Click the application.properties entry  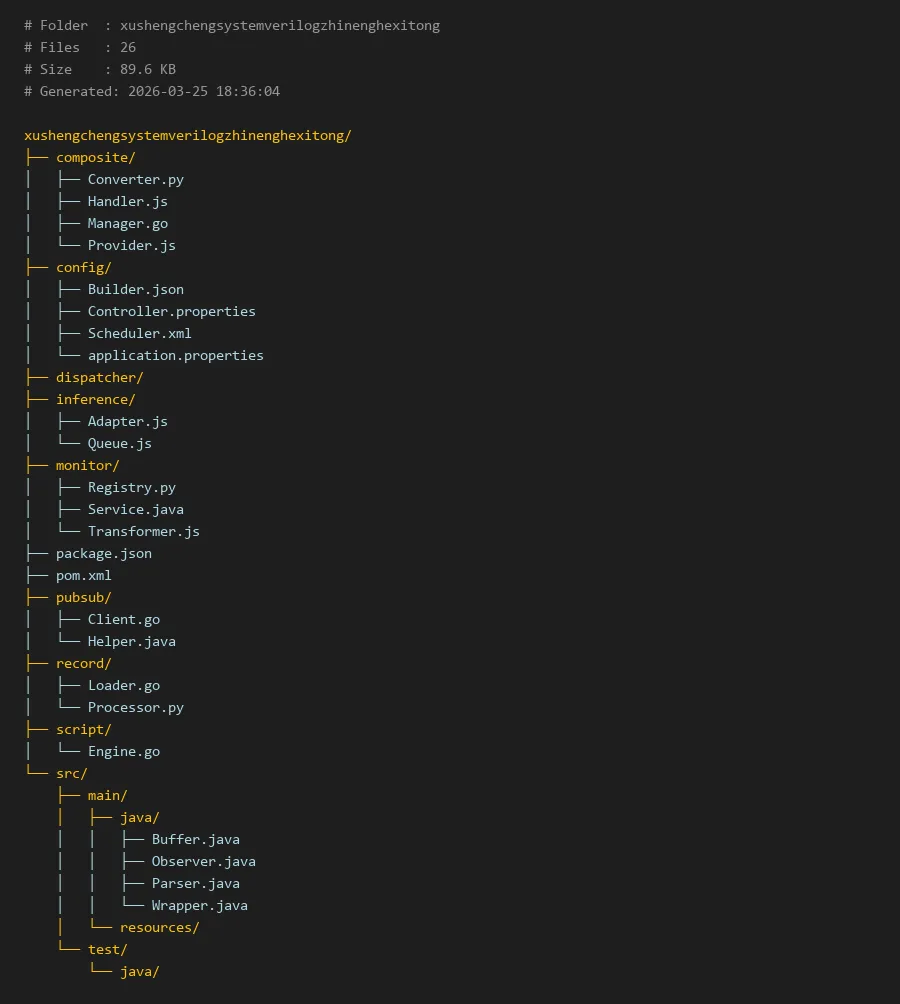175,355
